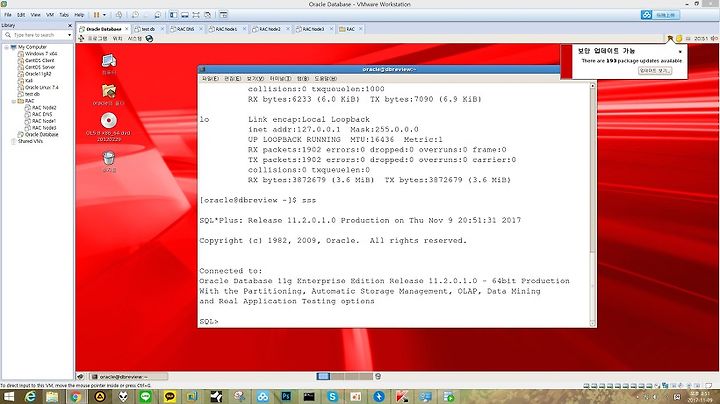Collapse the RAC folder tree node

click(x=13, y=101)
